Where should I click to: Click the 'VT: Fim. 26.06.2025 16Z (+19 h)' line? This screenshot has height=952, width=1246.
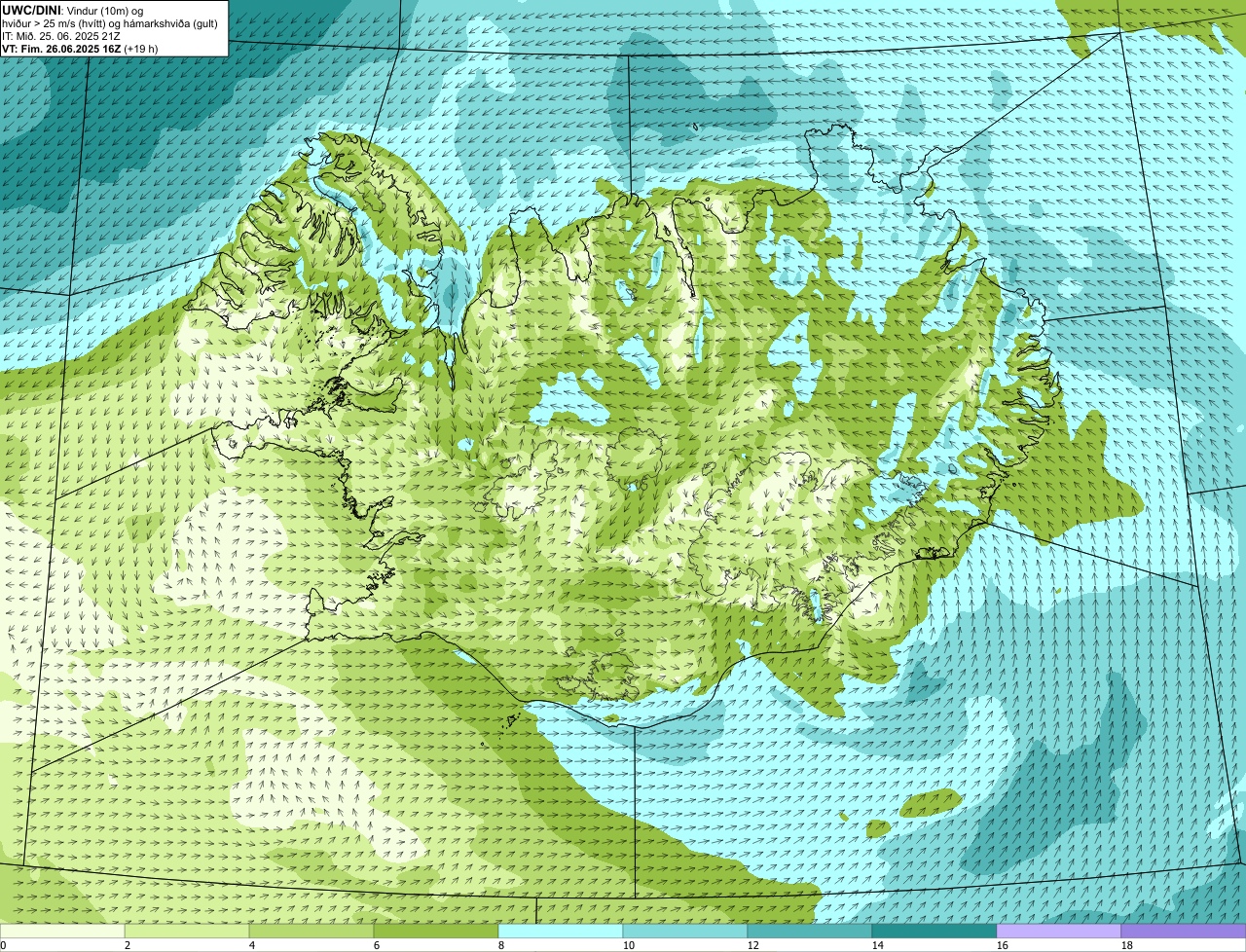(80, 48)
